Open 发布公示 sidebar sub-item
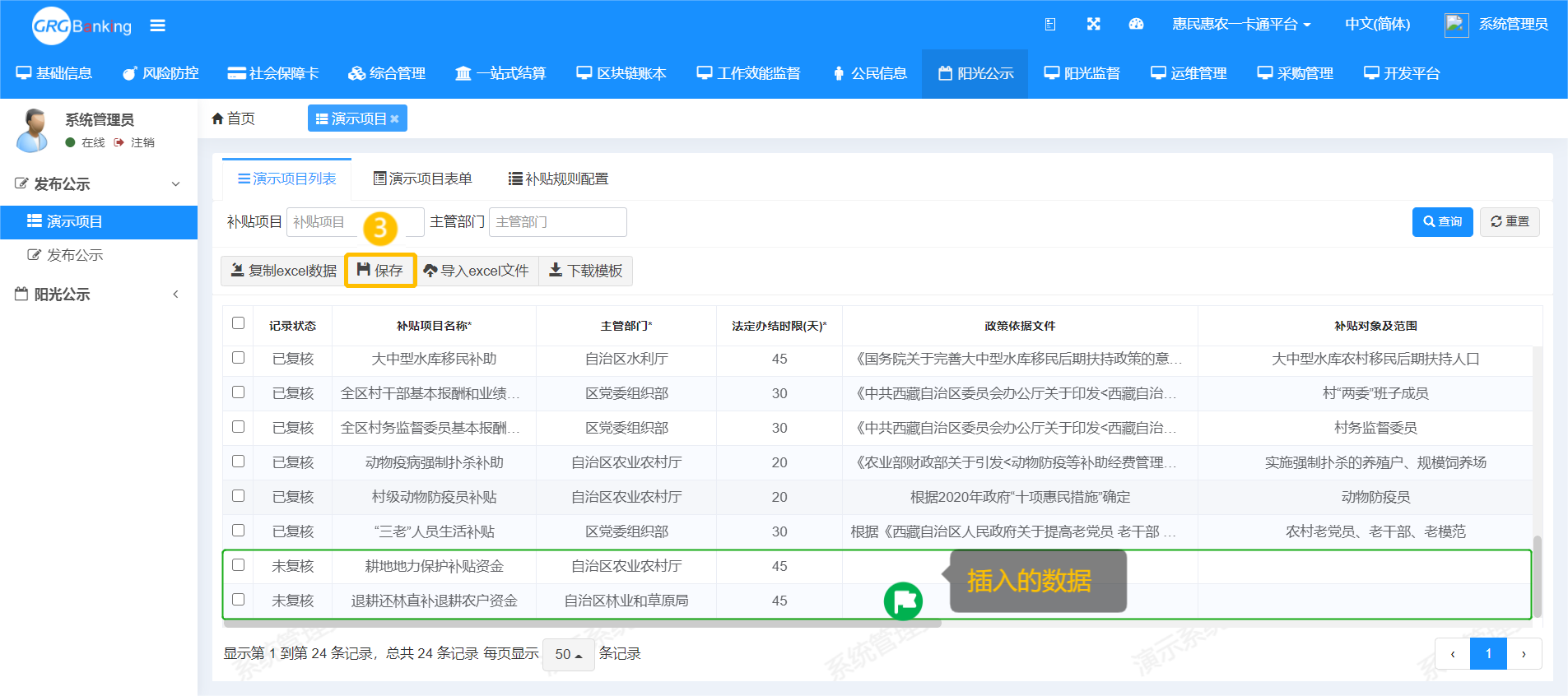Viewport: 1568px width, 696px height. tap(99, 255)
